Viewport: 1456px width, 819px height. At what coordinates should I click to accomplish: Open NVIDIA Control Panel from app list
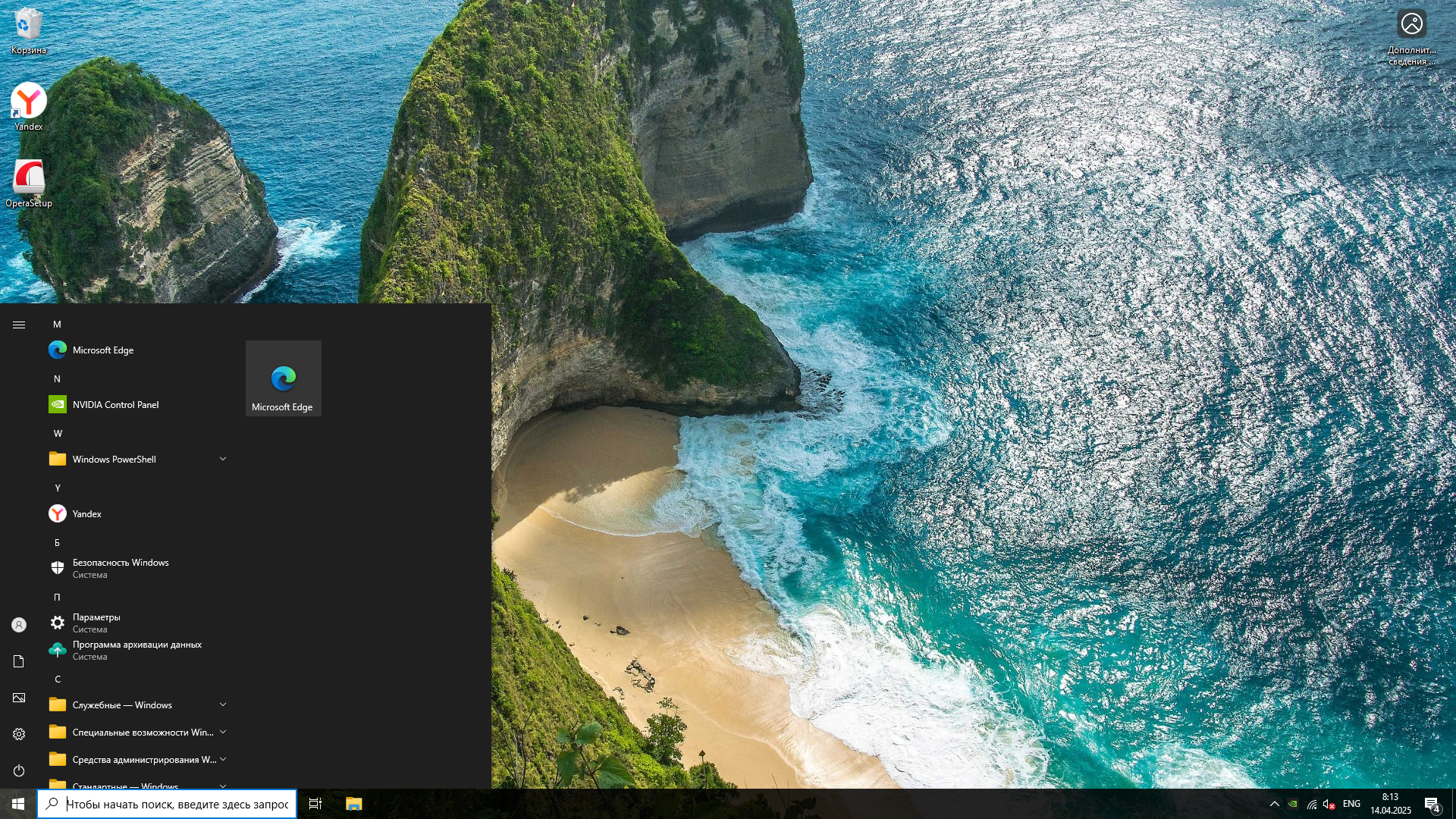(x=115, y=405)
